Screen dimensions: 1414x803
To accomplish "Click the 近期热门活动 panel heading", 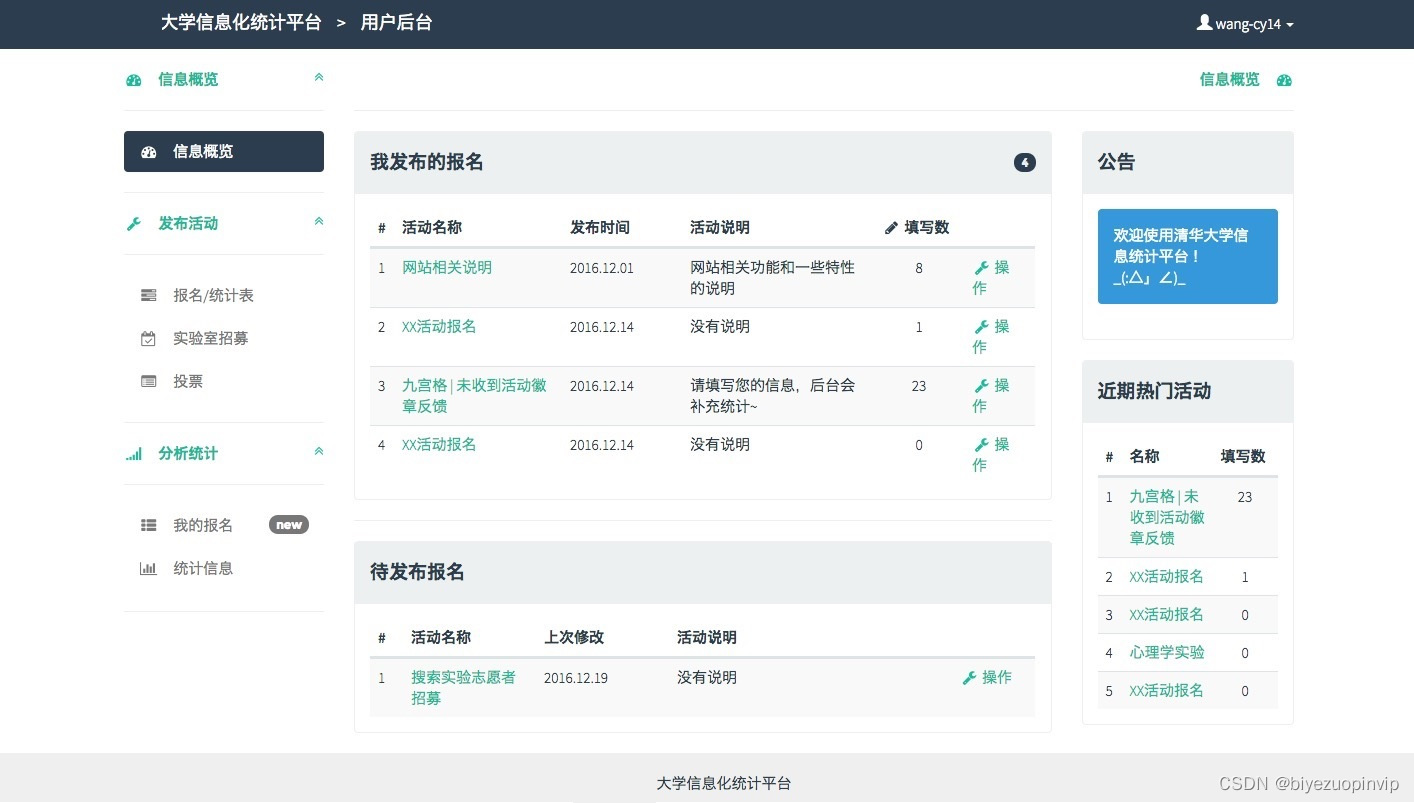I will tap(1154, 391).
